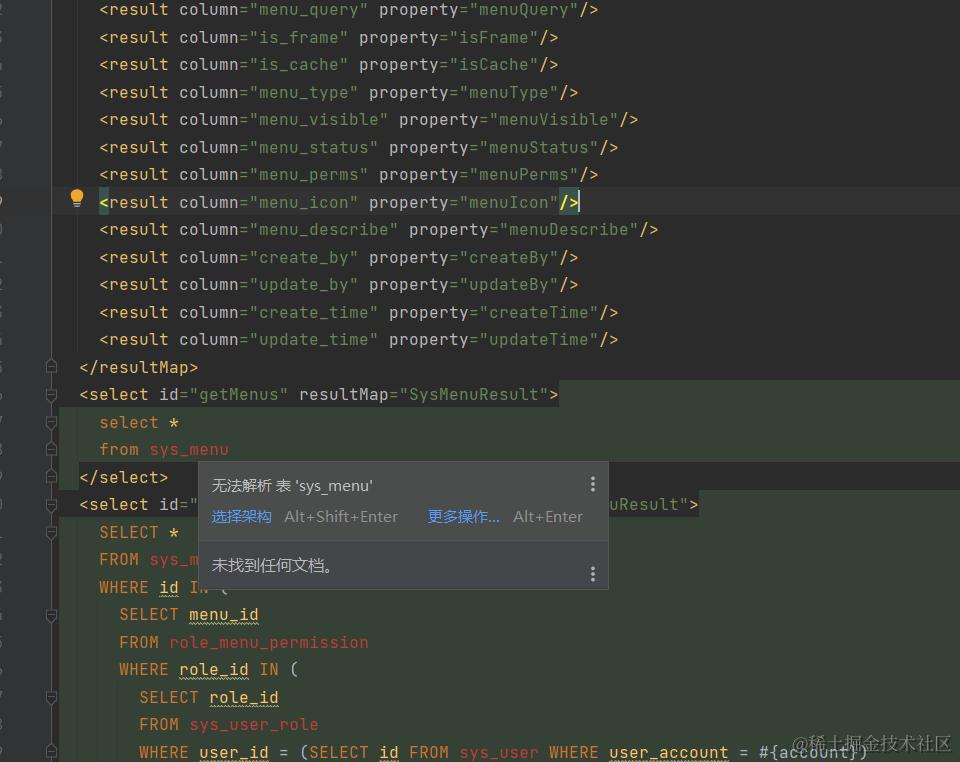Click 'sys_user_role' table name

tap(253, 725)
